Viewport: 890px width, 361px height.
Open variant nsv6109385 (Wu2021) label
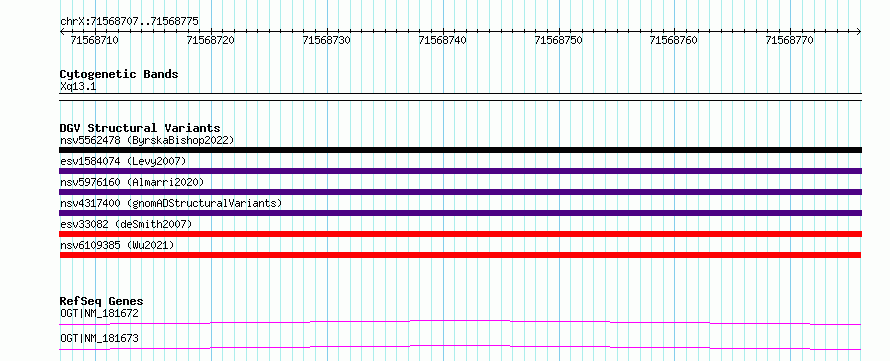pyautogui.click(x=117, y=245)
